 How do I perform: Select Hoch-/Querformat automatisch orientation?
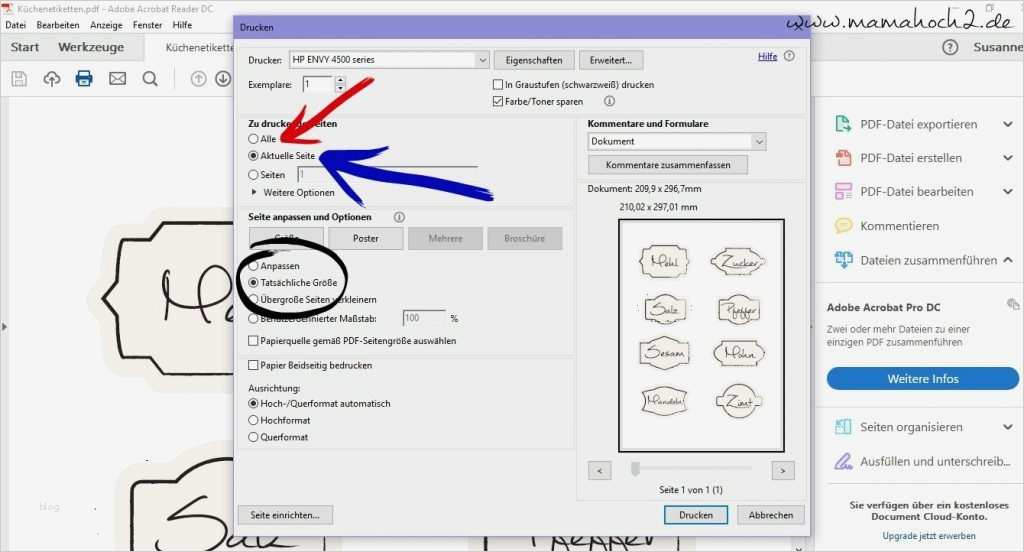253,404
